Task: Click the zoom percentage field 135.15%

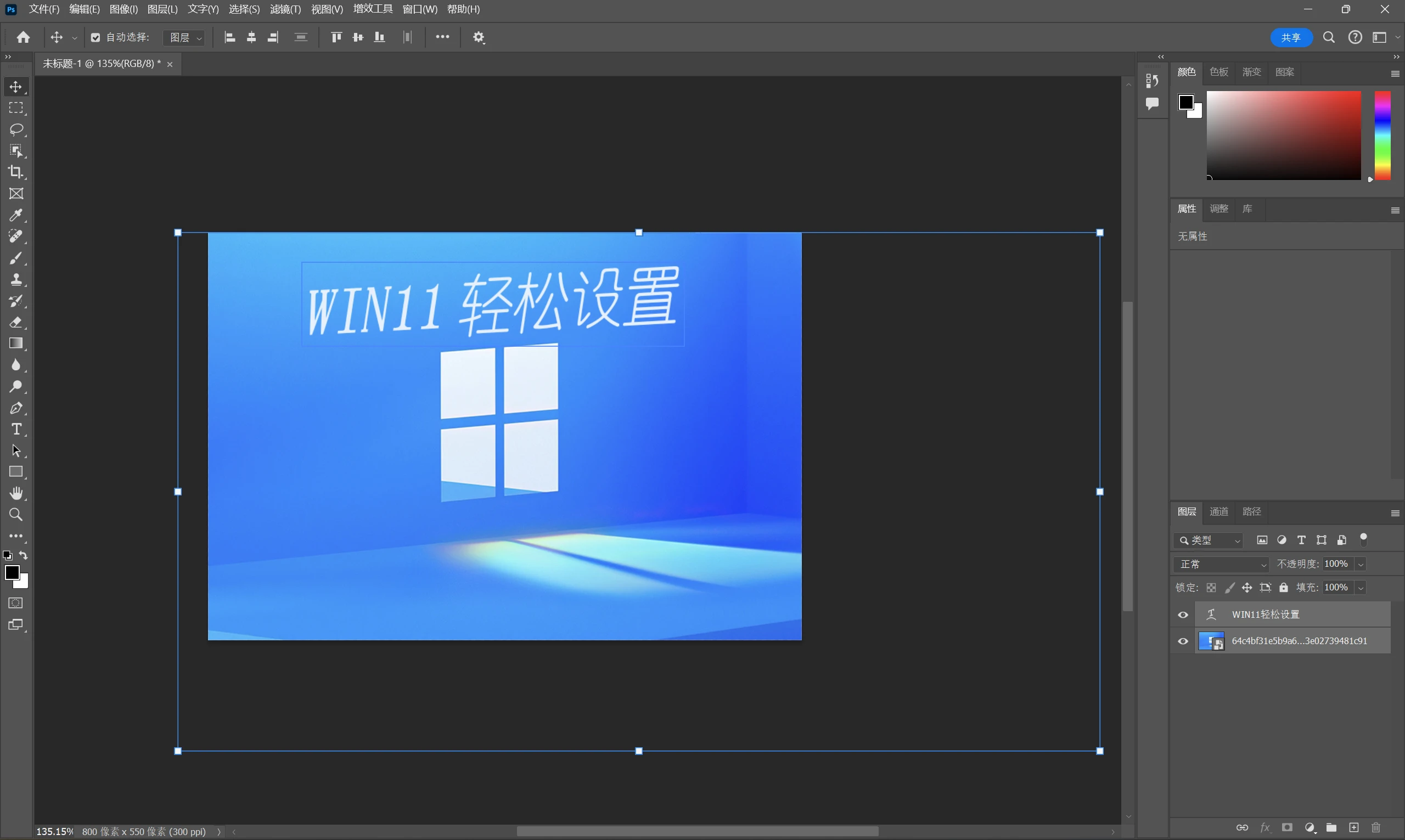Action: coord(54,832)
